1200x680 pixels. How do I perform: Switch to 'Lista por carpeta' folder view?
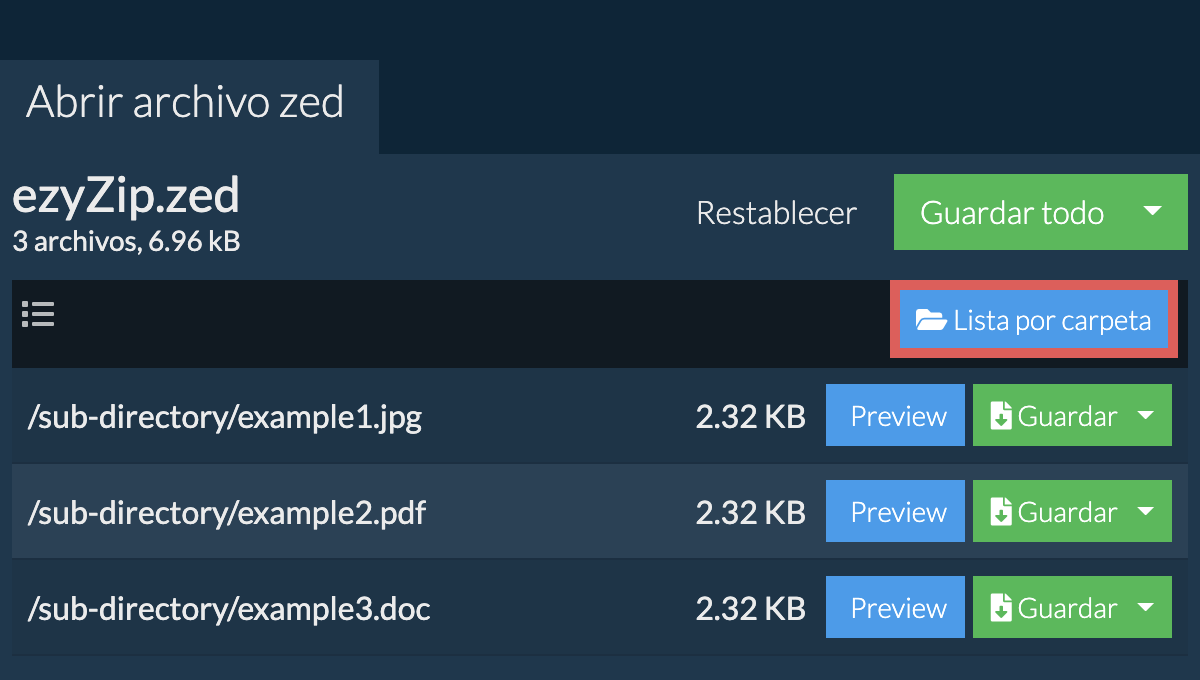tap(1033, 321)
